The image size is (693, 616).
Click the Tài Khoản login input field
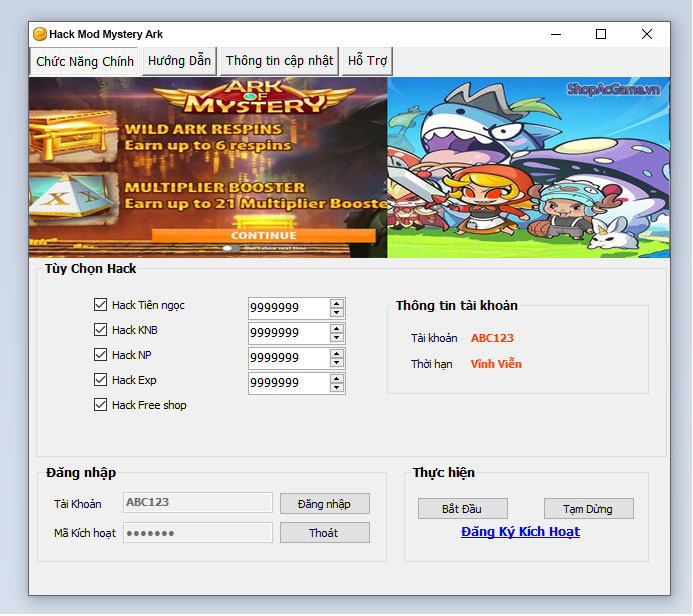coord(198,502)
